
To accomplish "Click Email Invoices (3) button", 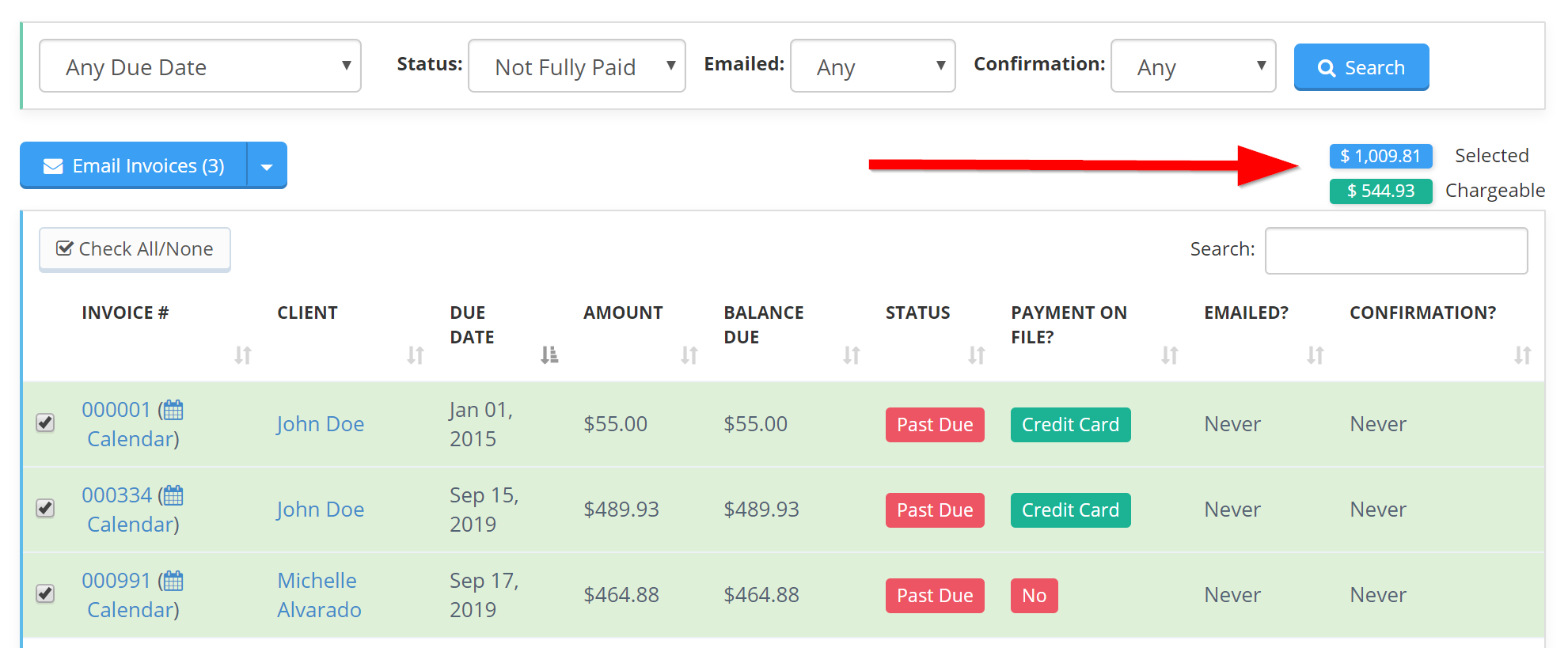I will (134, 165).
